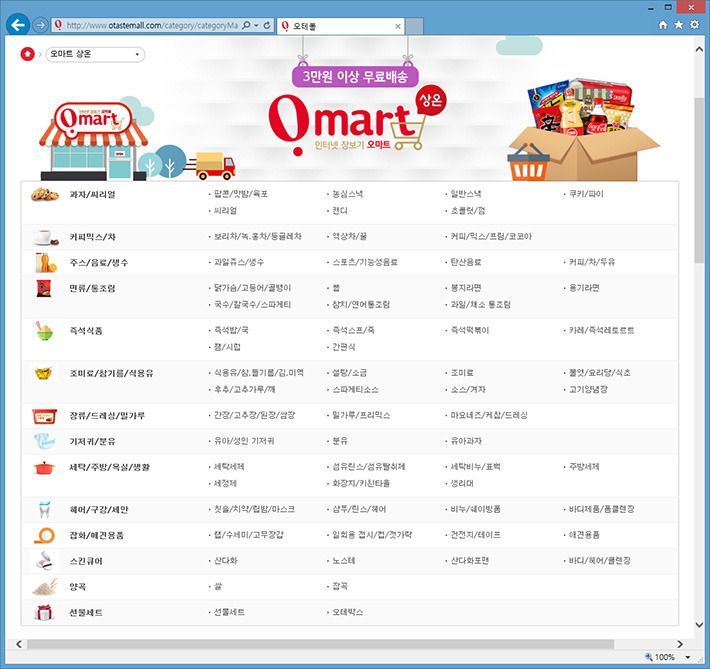Image resolution: width=710 pixels, height=669 pixels.
Task: Click the cookie icon for 과자/씨리얼
Action: click(x=44, y=194)
